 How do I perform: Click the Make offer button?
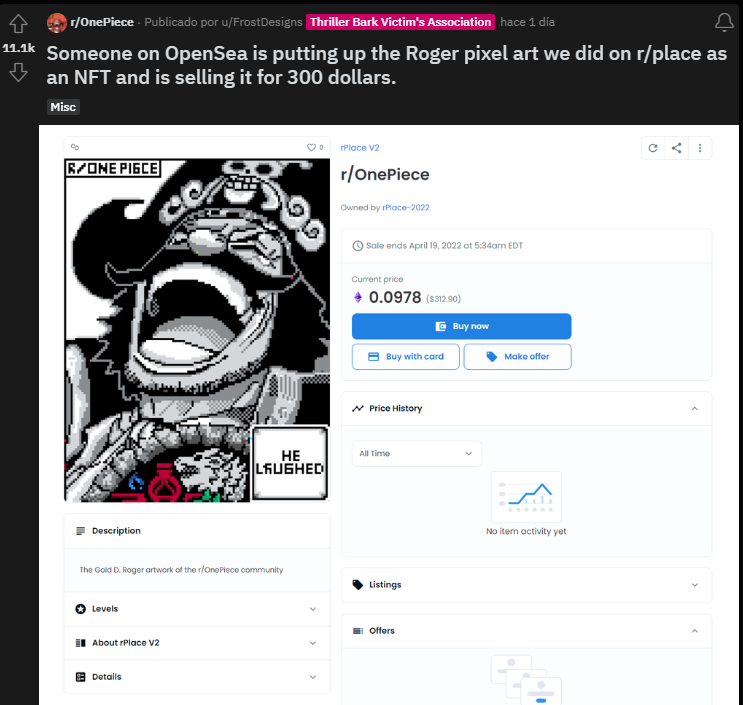click(x=517, y=357)
